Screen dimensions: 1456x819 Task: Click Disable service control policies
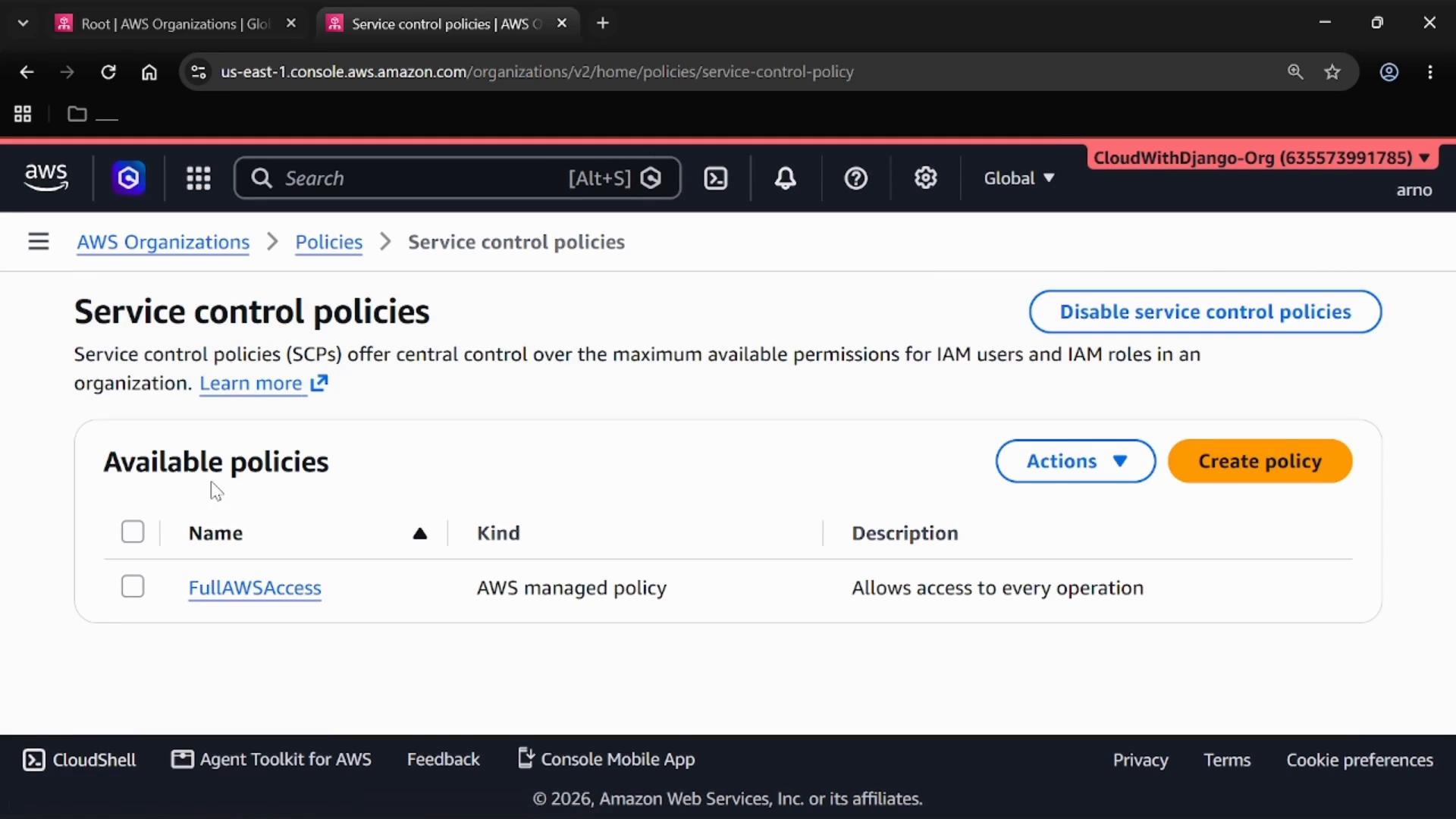1205,312
